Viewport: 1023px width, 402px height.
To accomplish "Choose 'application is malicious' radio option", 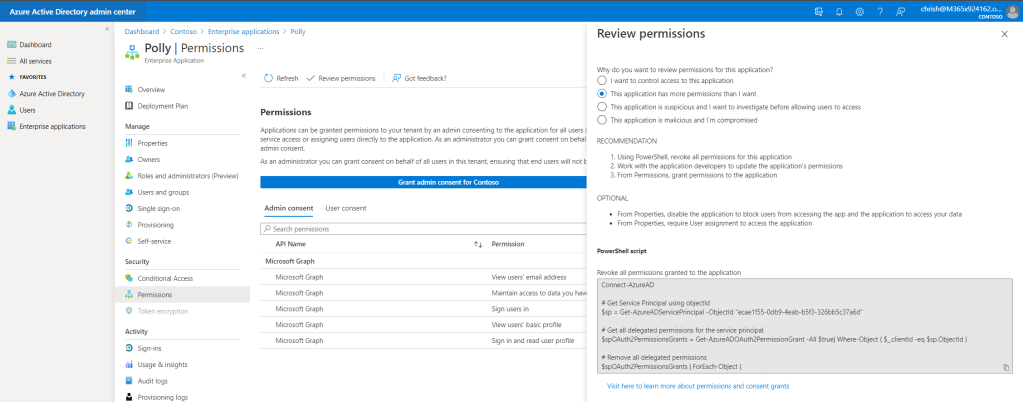I will click(x=601, y=120).
